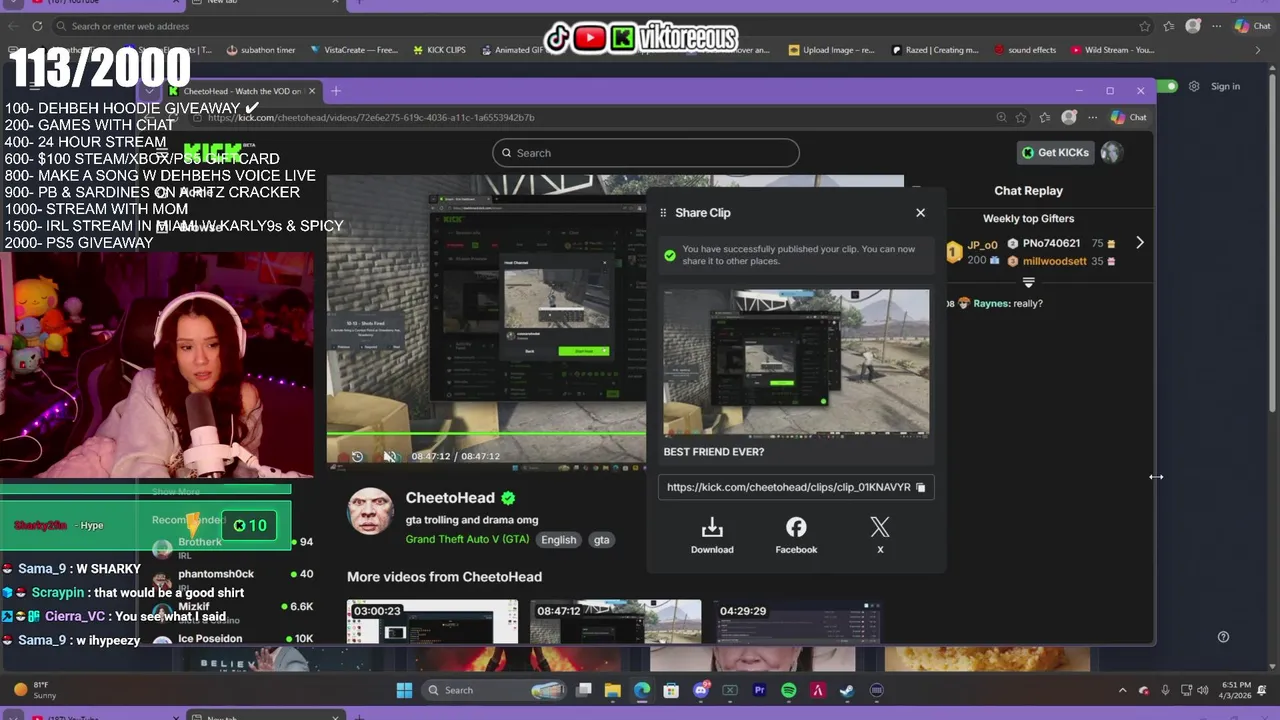
Task: Open Spotify from the taskbar
Action: [788, 690]
